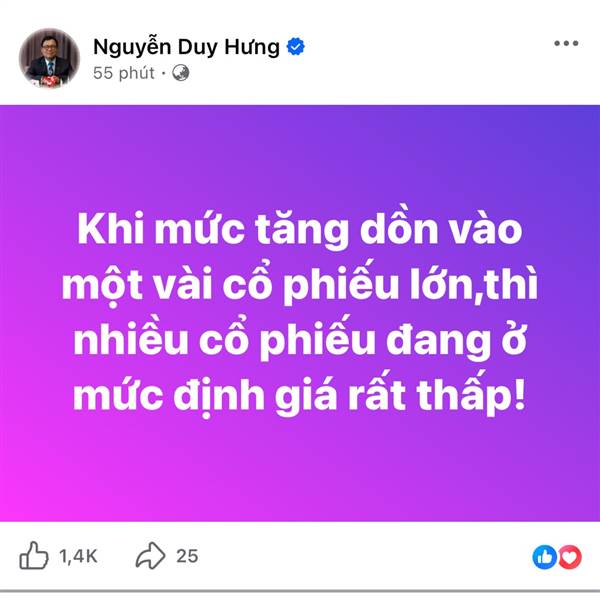
Task: Click the red heart reaction emoji
Action: coord(570,557)
